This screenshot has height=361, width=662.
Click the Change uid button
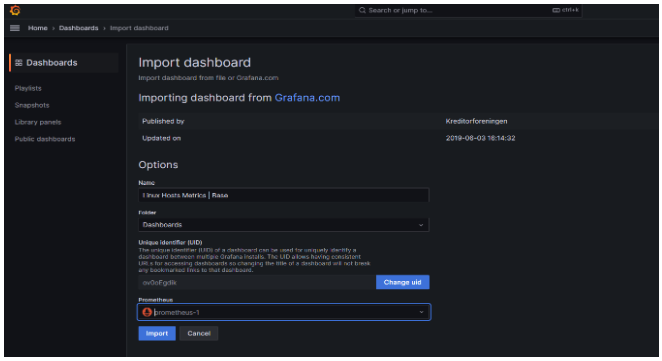[x=402, y=282]
